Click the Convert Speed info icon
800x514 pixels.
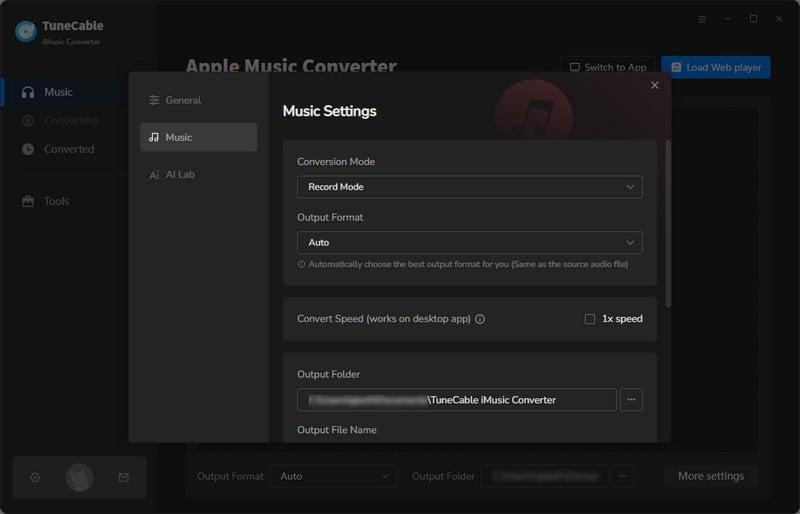pyautogui.click(x=480, y=319)
